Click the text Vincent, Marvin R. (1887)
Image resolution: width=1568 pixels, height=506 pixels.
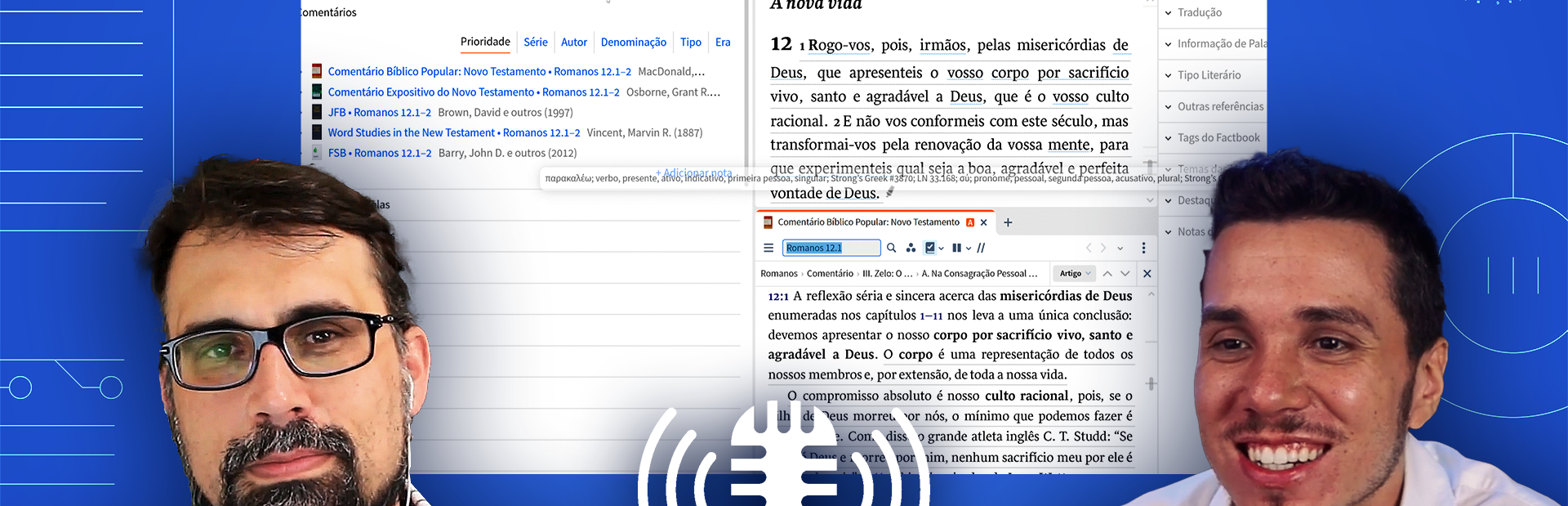(x=644, y=132)
